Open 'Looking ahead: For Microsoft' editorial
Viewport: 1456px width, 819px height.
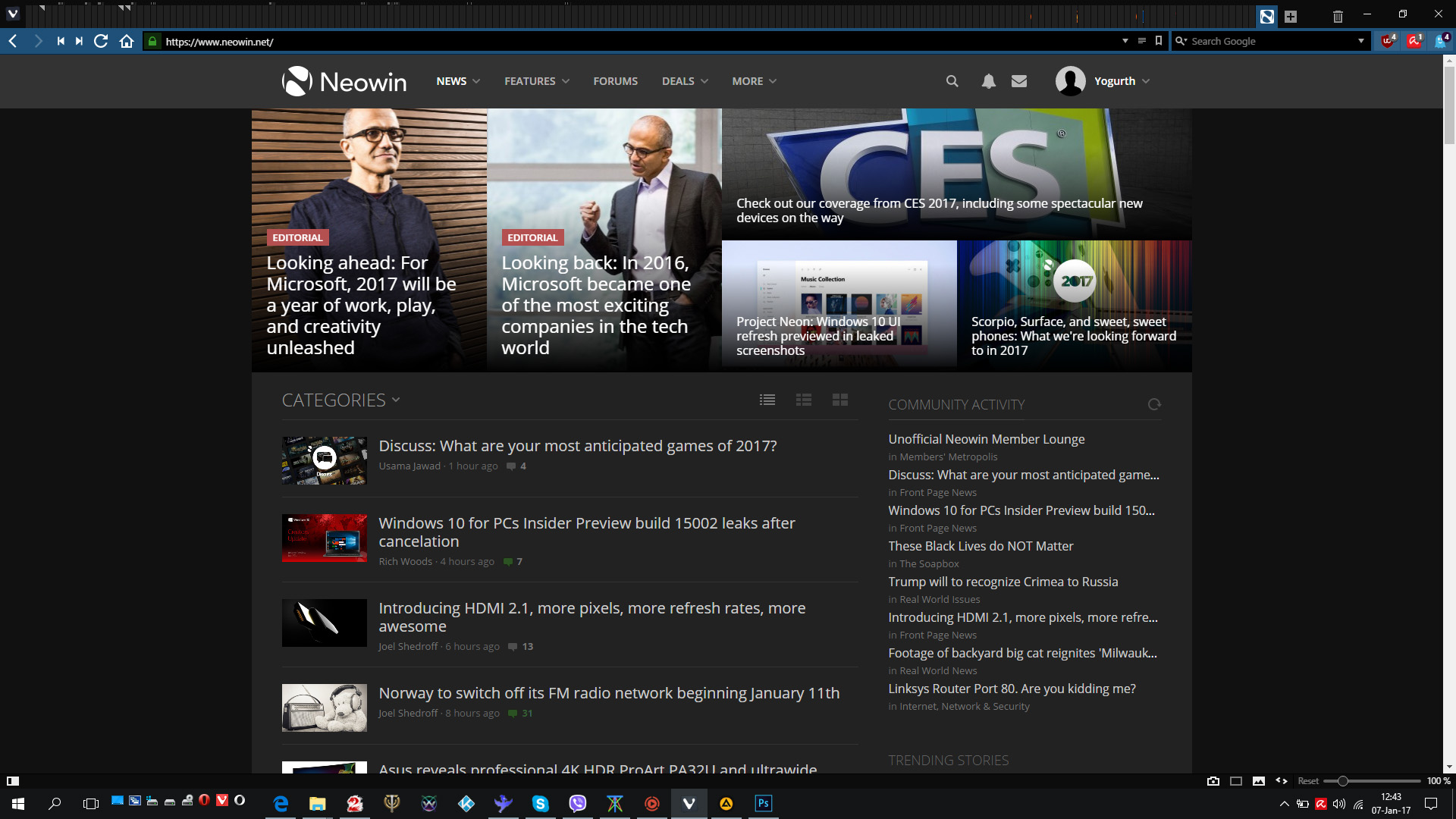click(361, 305)
